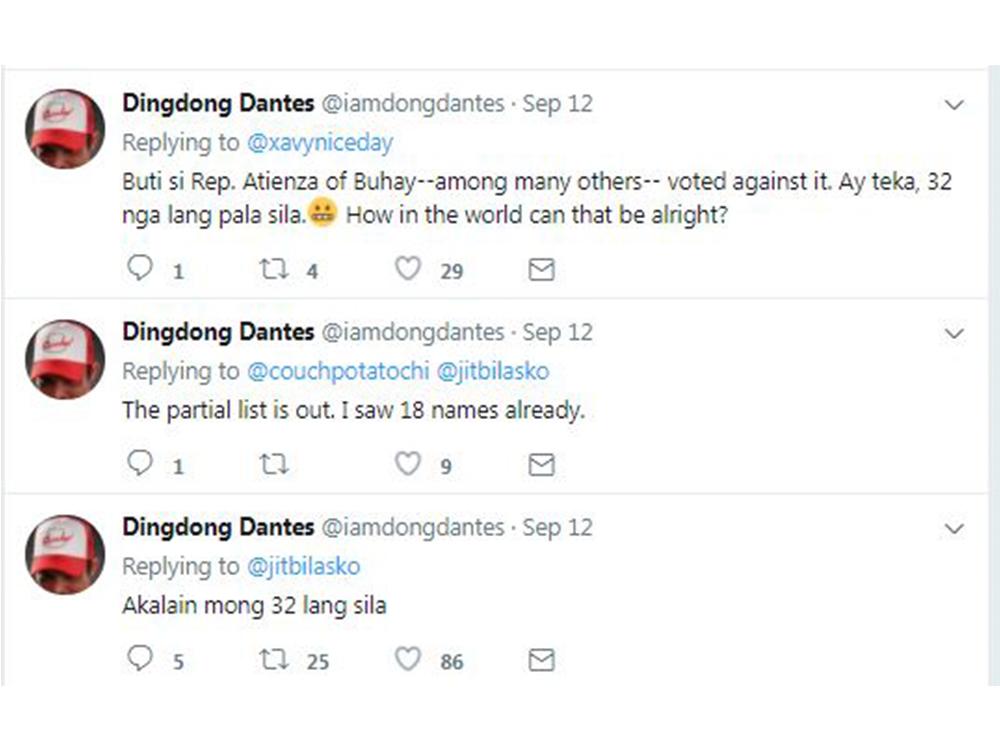Reply to the 'Akalain mong' tweet
The image size is (1000, 750).
click(x=141, y=659)
